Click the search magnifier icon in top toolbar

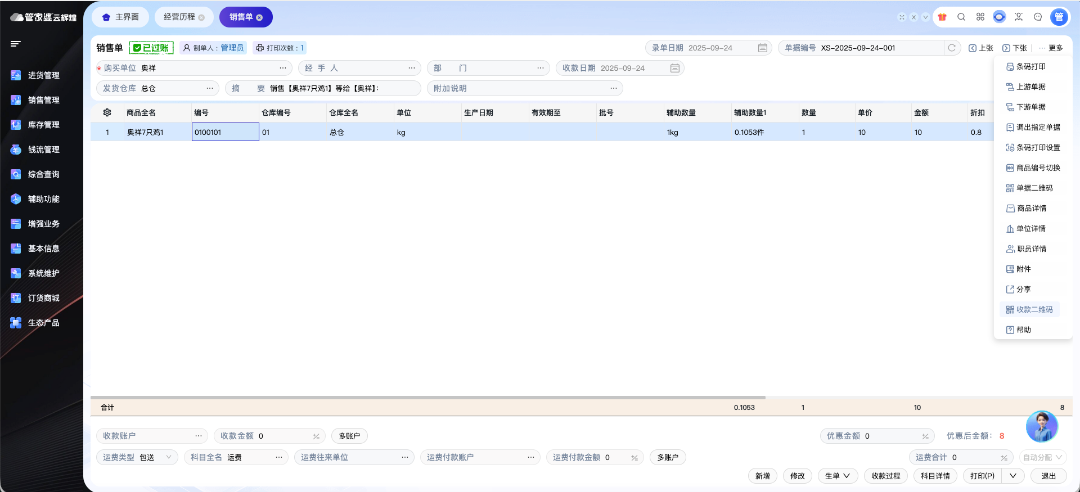[x=961, y=17]
